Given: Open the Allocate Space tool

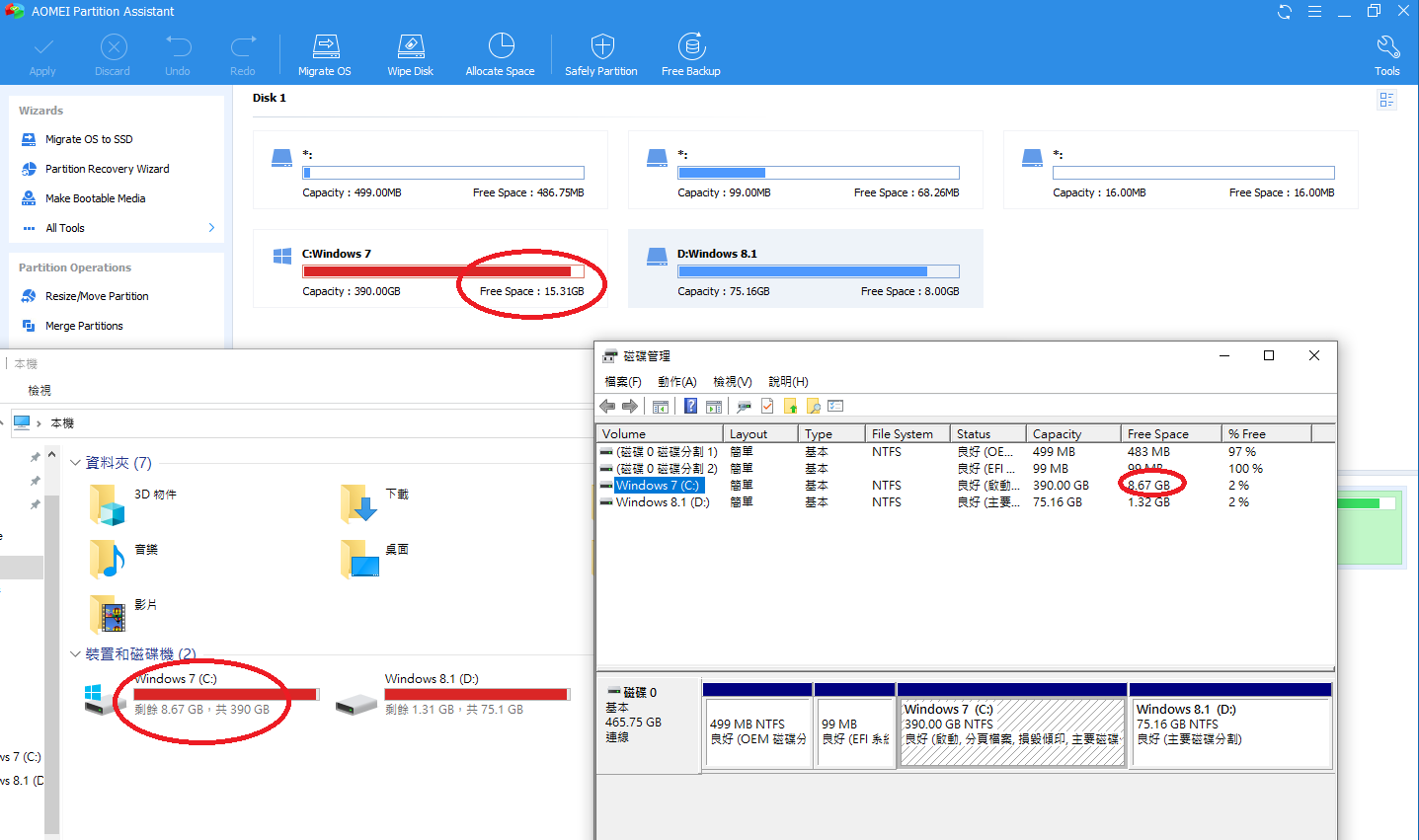Looking at the screenshot, I should (x=501, y=56).
